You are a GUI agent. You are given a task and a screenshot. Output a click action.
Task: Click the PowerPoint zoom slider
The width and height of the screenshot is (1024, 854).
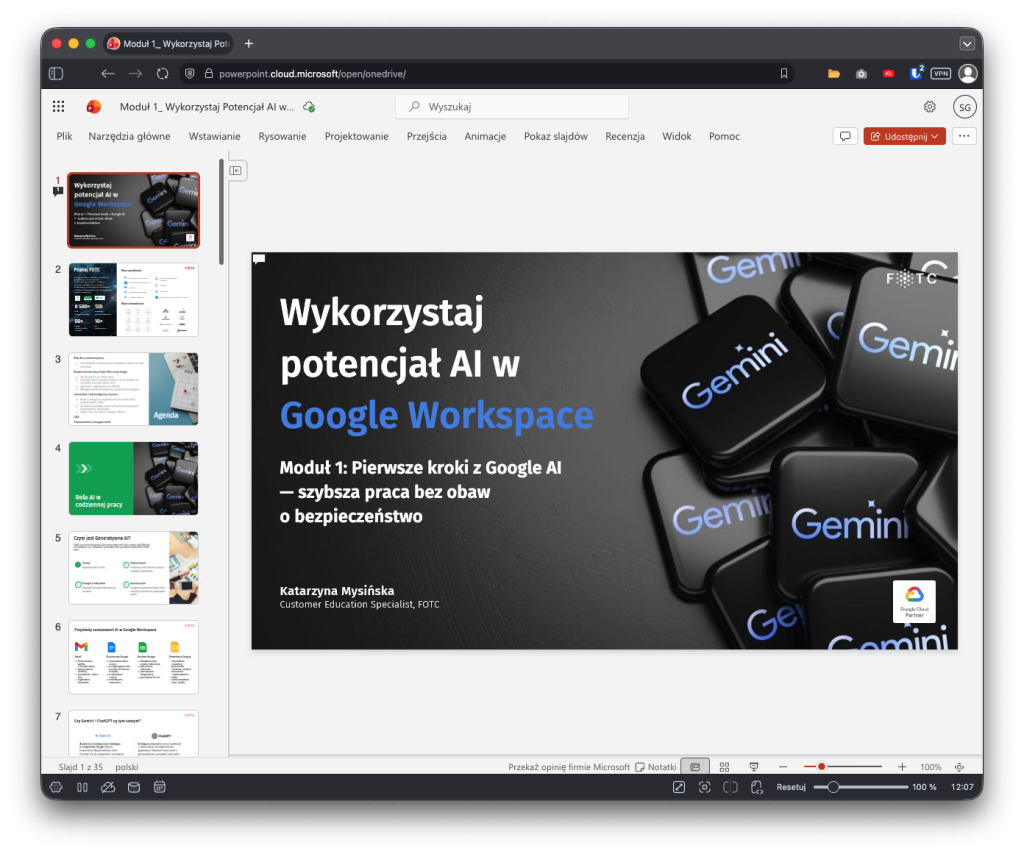(842, 767)
